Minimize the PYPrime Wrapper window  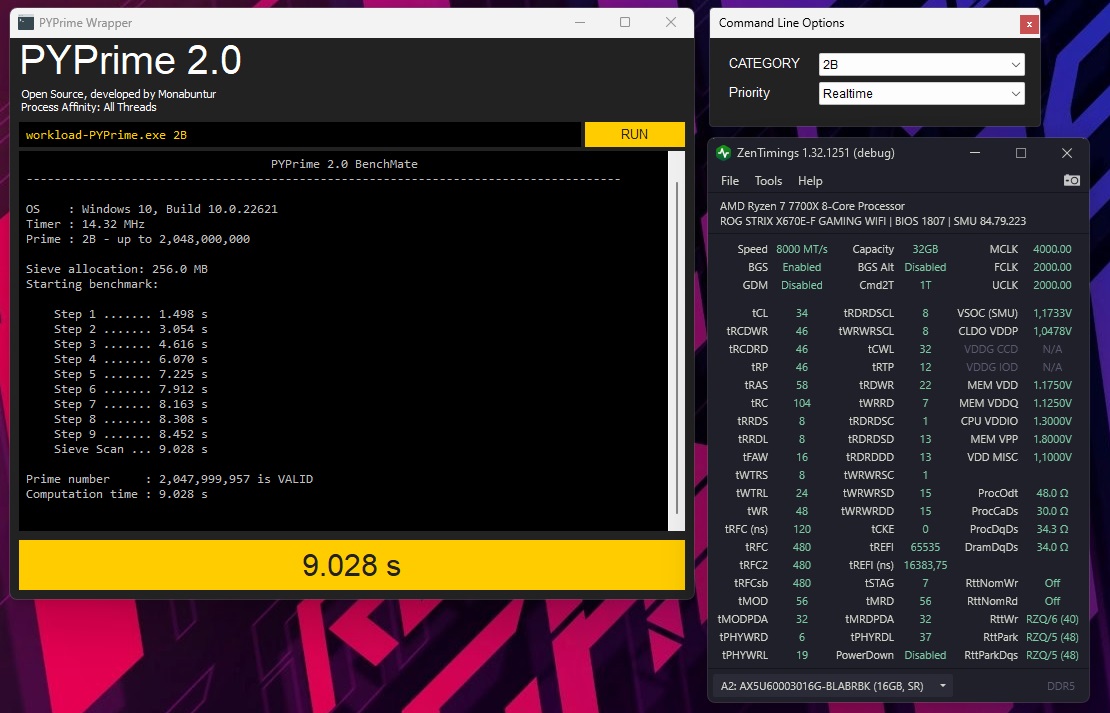pyautogui.click(x=580, y=23)
